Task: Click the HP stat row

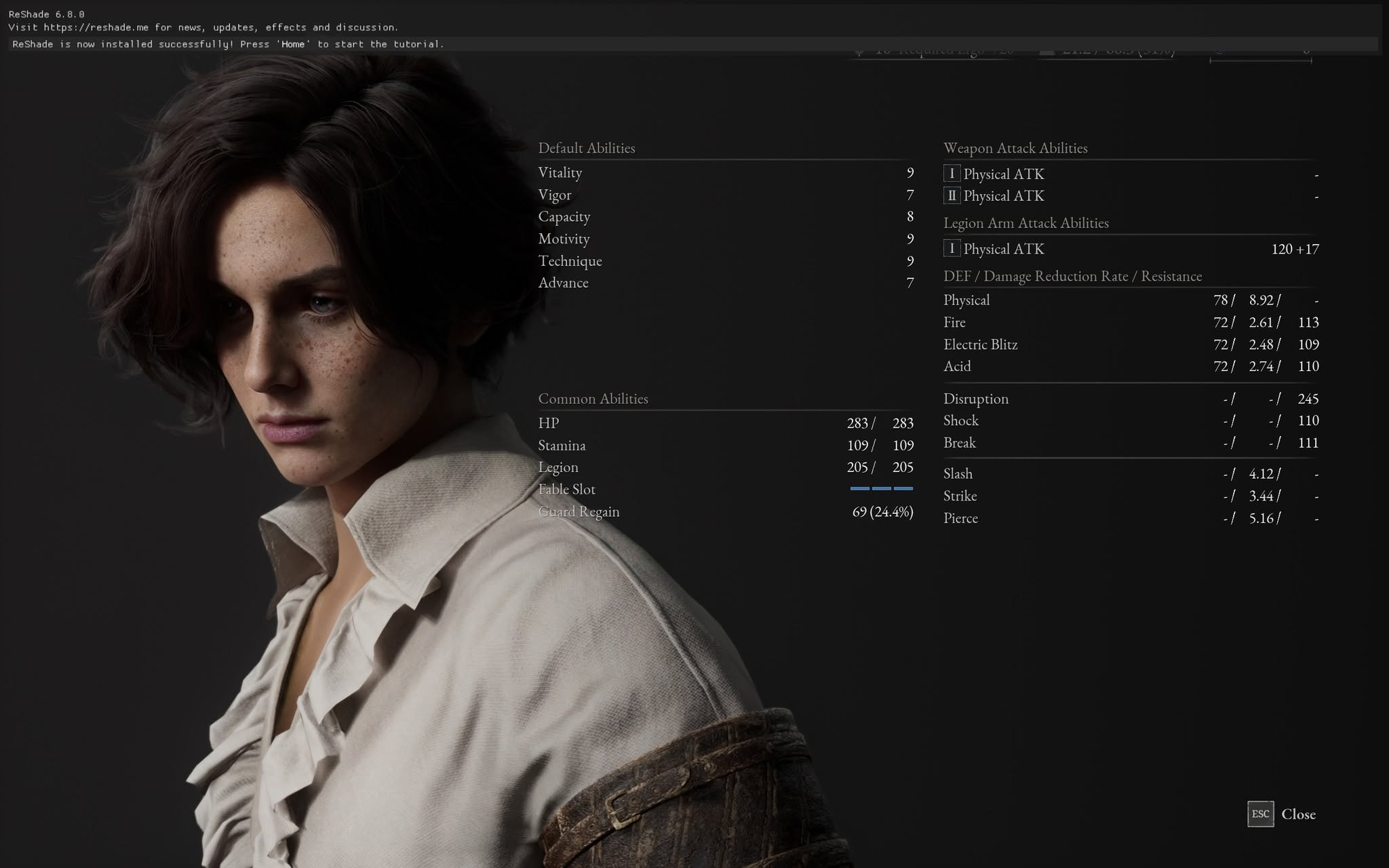Action: tap(726, 423)
